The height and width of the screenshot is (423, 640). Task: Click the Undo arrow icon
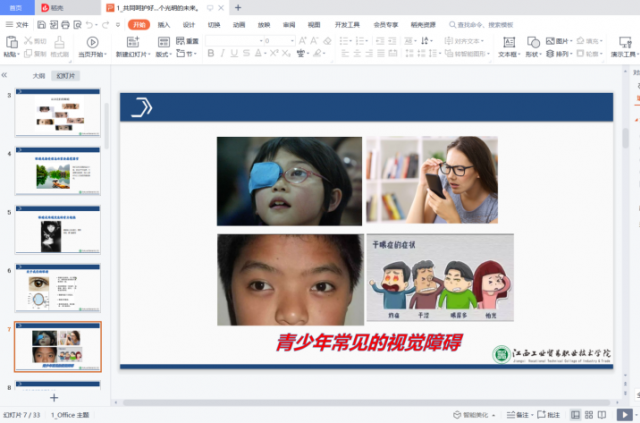(x=90, y=24)
